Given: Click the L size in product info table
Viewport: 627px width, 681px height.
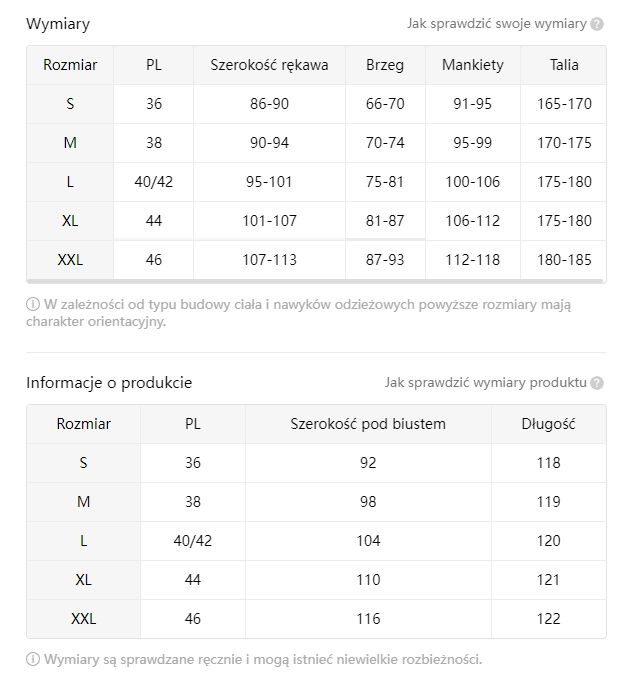Looking at the screenshot, I should coord(84,541).
